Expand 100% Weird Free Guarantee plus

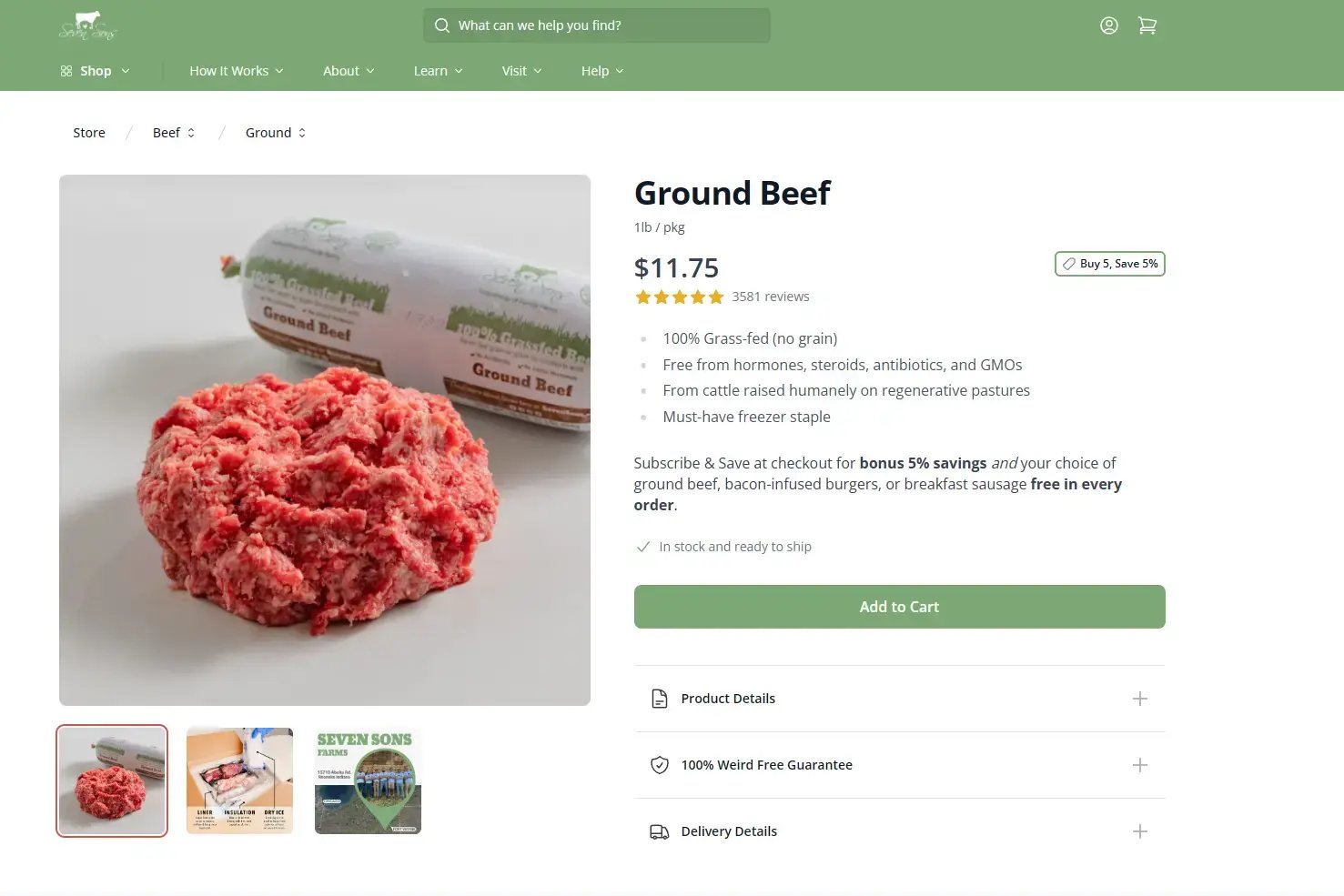point(1139,765)
